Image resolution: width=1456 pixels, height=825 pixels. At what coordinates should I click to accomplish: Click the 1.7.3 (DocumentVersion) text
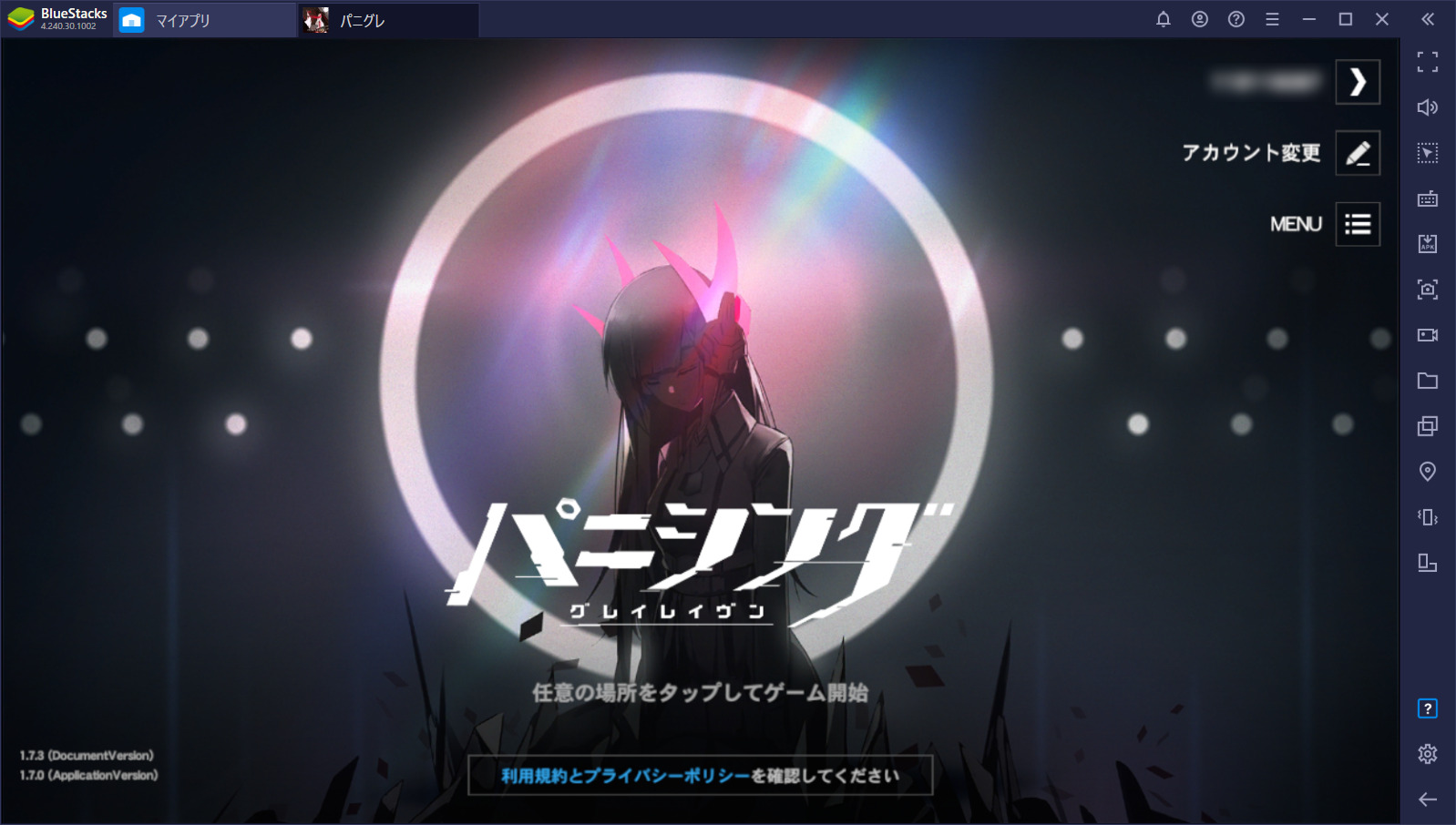pyautogui.click(x=87, y=756)
